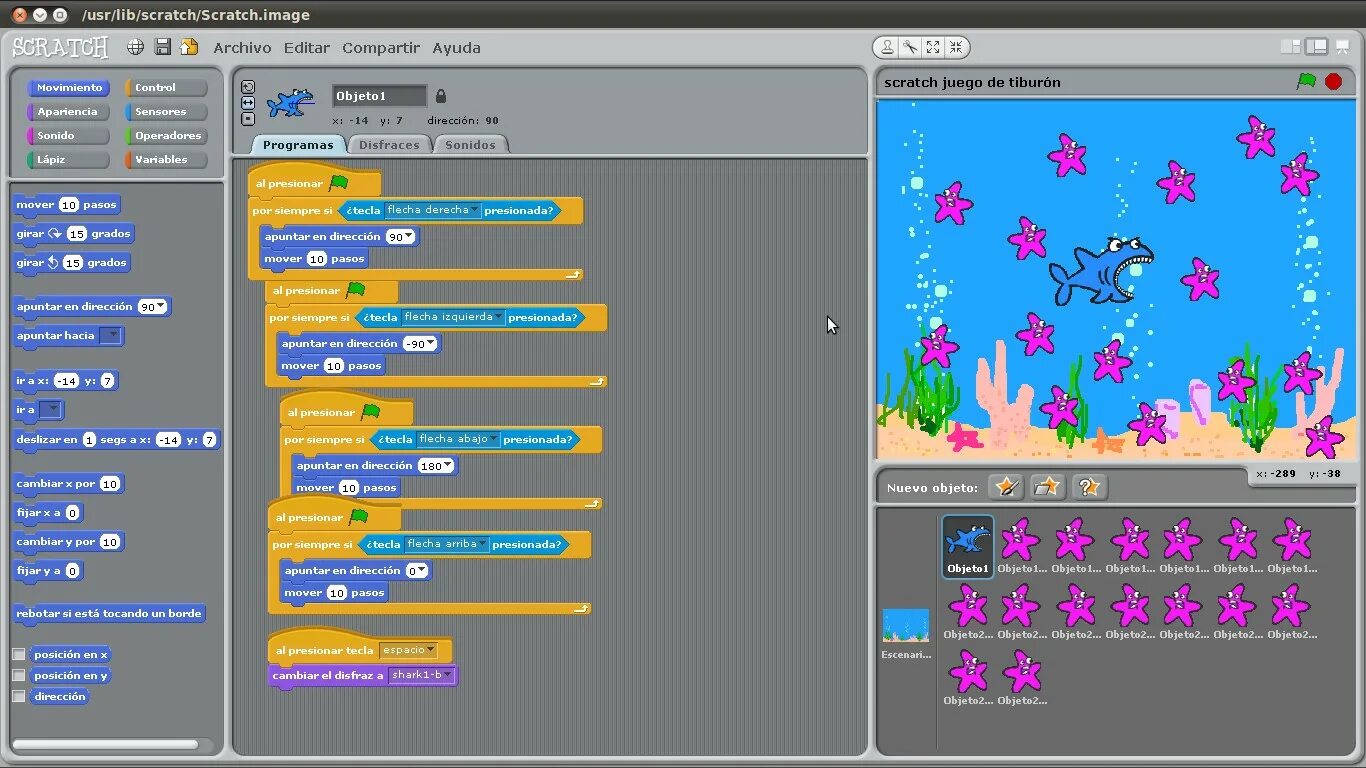The width and height of the screenshot is (1366, 768).
Task: Click the 'scratch juego de tiburón' project title
Action: pos(972,82)
